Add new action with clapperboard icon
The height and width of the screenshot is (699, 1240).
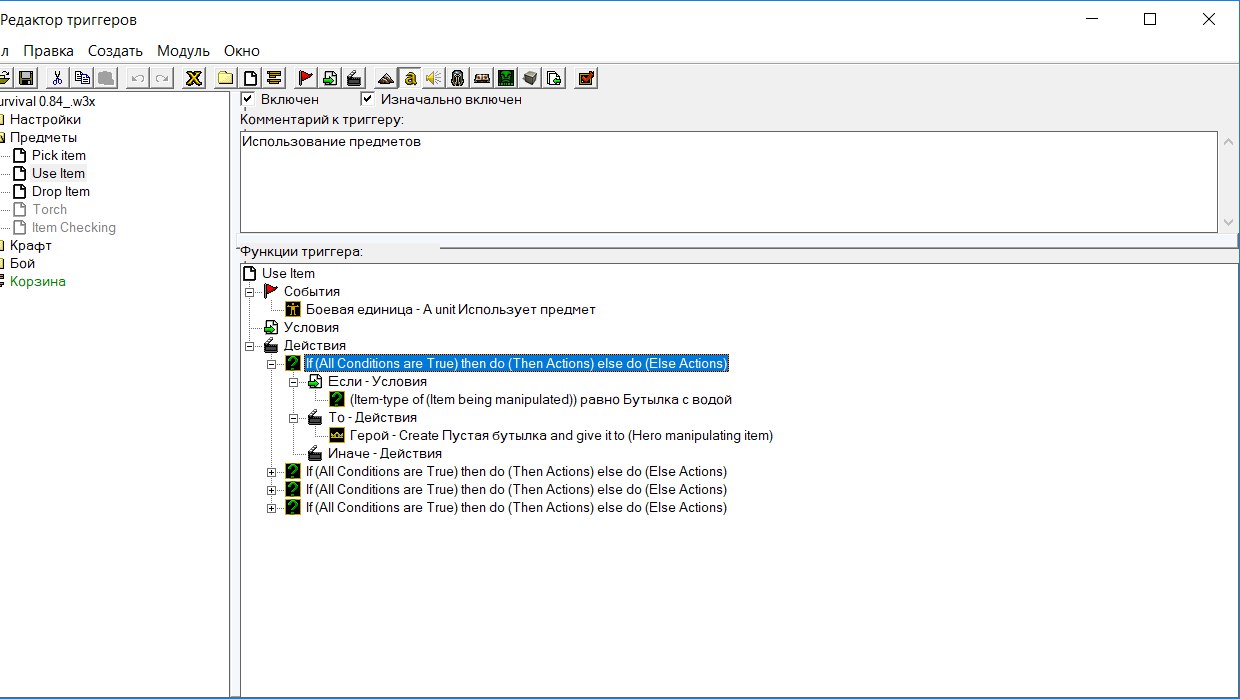pyautogui.click(x=353, y=78)
